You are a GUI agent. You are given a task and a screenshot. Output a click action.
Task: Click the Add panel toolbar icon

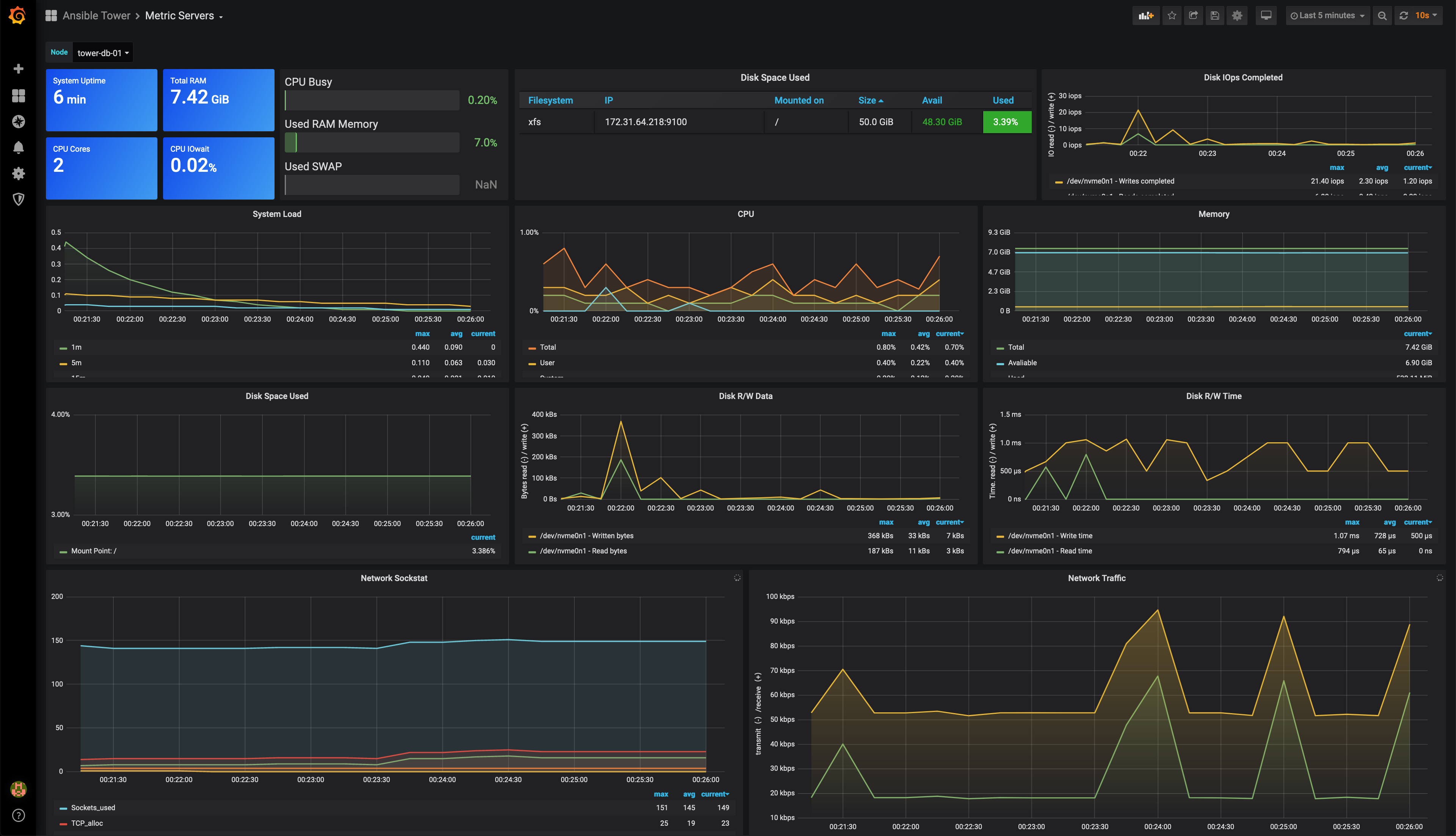tap(1145, 16)
